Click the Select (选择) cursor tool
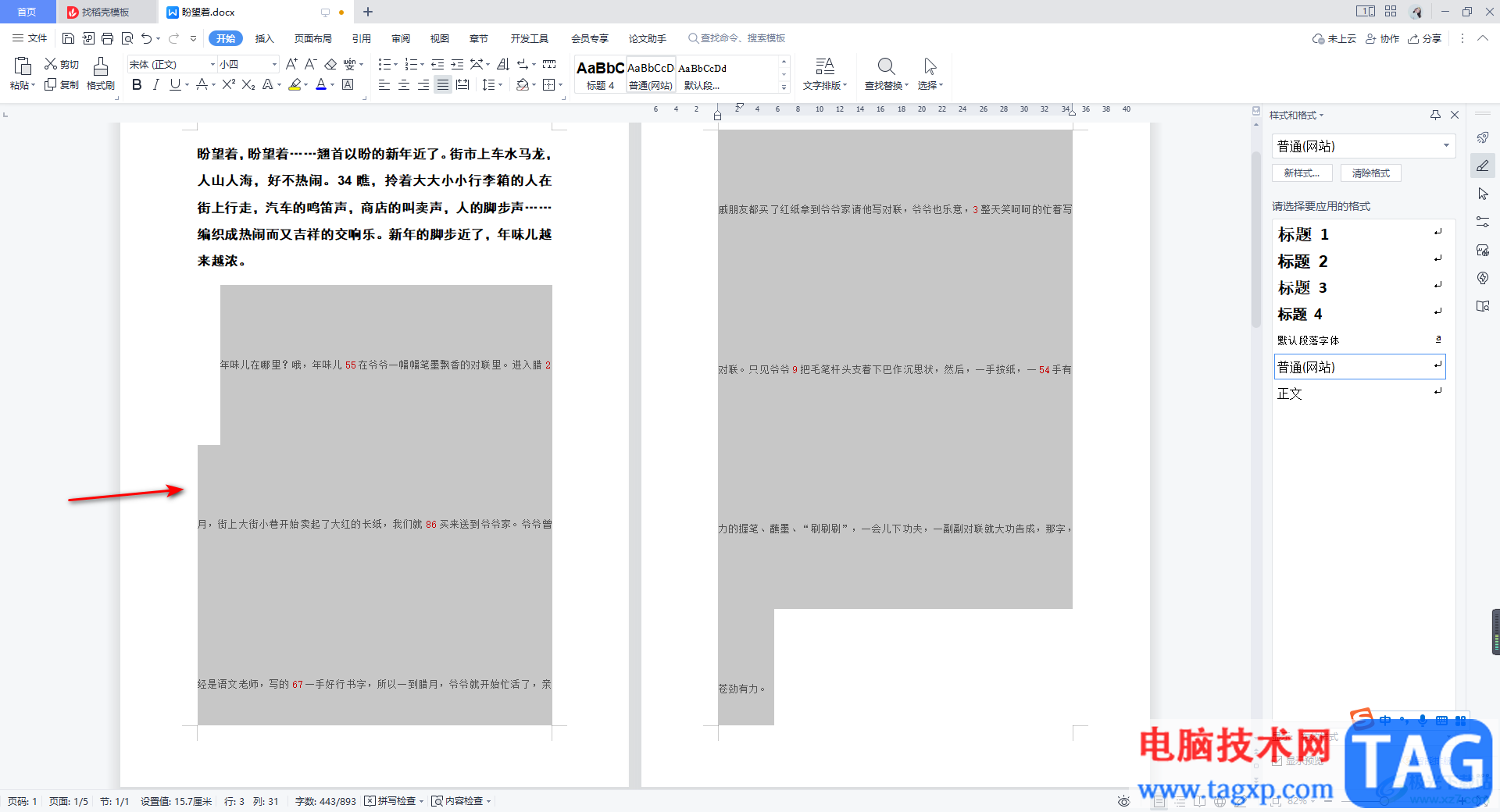1500x812 pixels. [x=930, y=73]
